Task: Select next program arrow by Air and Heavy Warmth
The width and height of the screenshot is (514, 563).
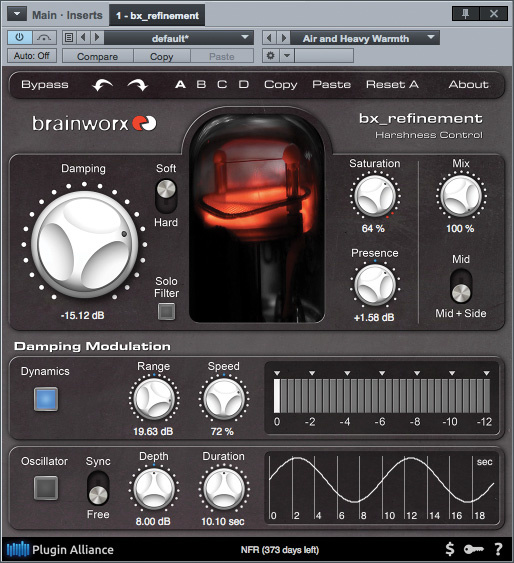Action: pyautogui.click(x=284, y=38)
